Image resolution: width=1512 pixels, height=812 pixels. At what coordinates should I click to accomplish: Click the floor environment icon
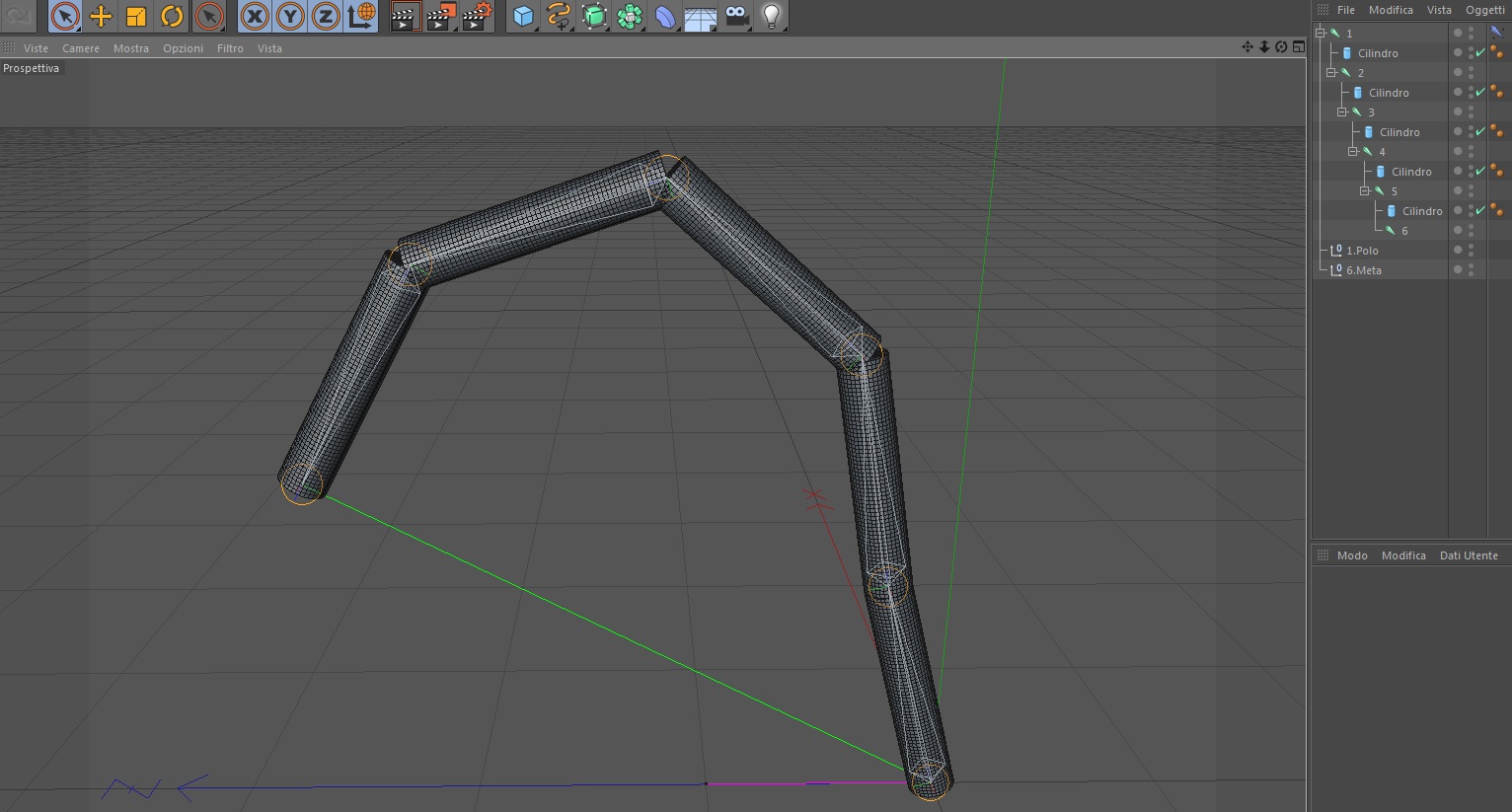coord(701,16)
